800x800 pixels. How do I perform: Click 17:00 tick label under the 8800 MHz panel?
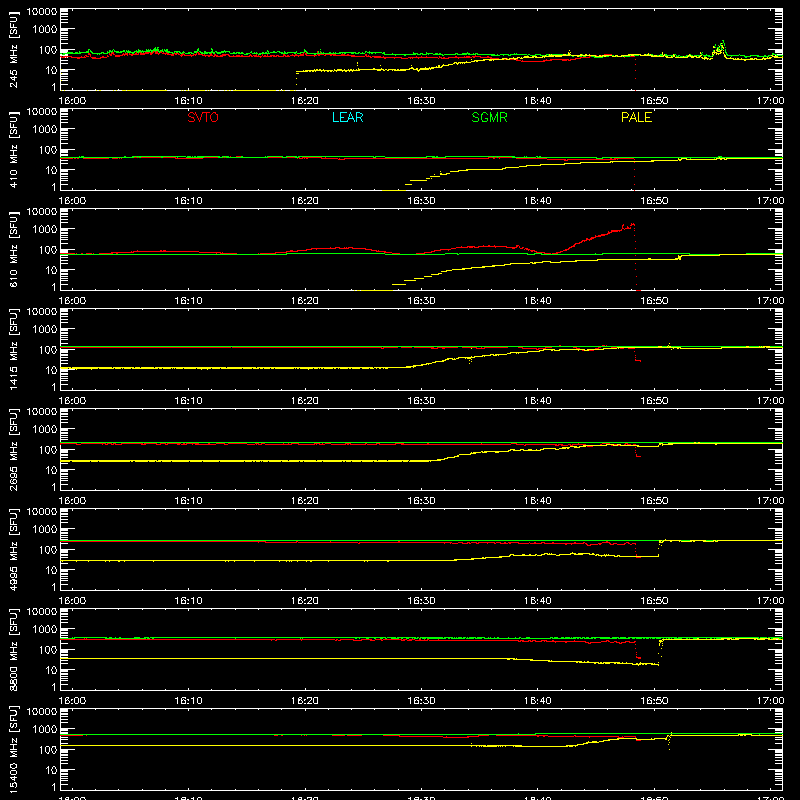(x=770, y=701)
